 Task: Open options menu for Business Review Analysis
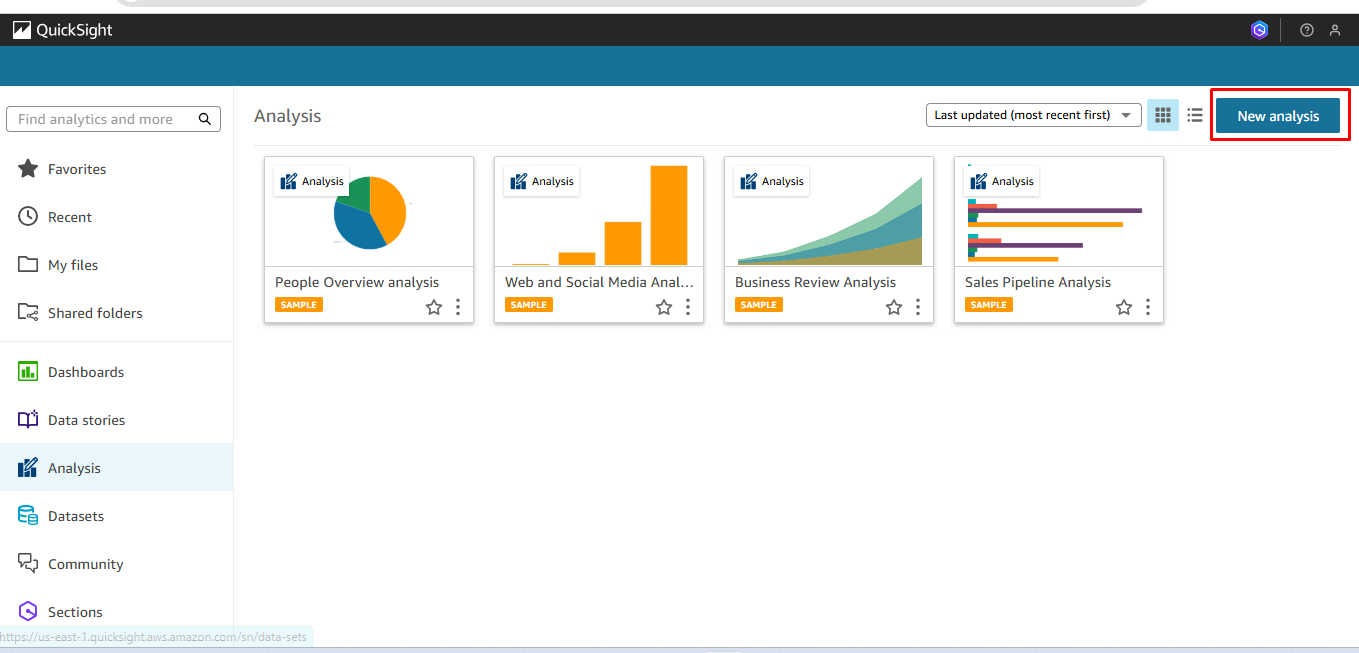pos(917,307)
